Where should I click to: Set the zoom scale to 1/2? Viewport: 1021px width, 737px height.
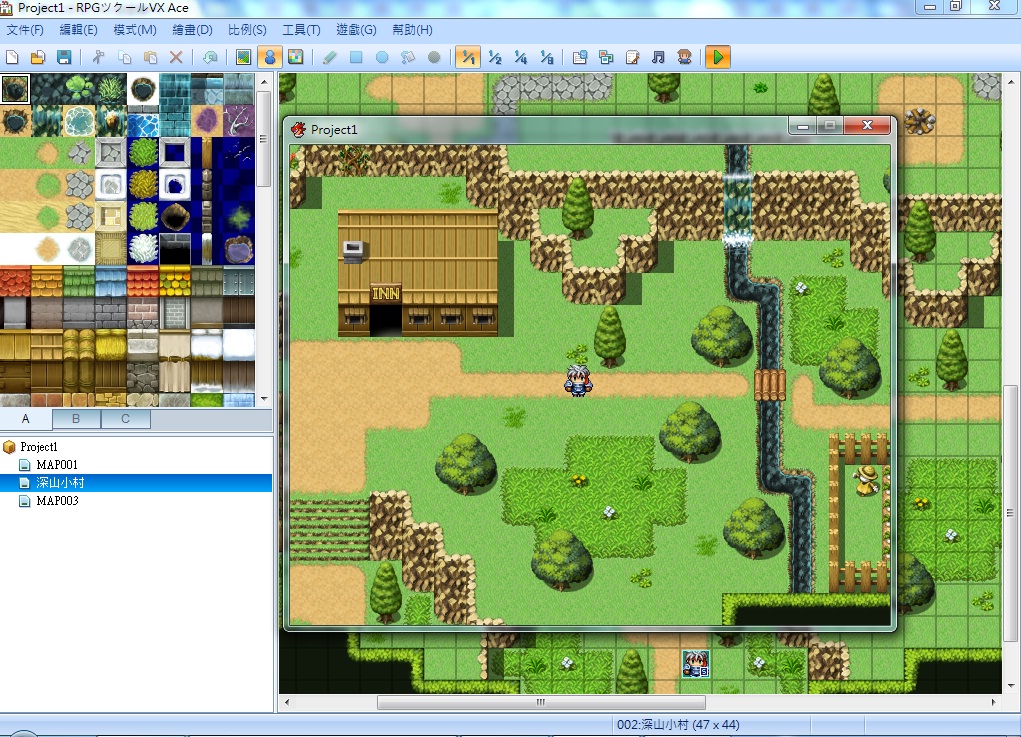click(x=494, y=57)
